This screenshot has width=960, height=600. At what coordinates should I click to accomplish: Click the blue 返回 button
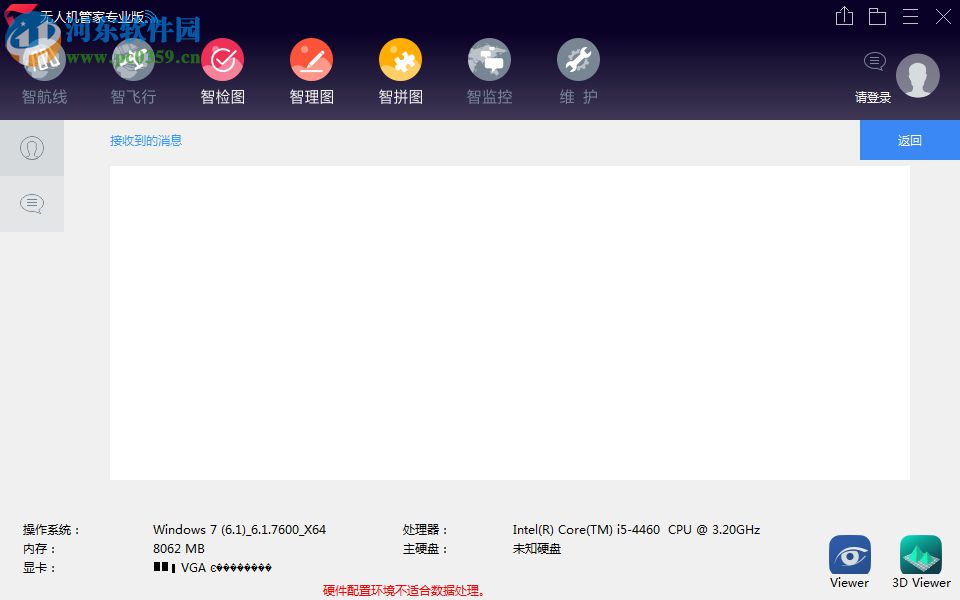point(908,140)
